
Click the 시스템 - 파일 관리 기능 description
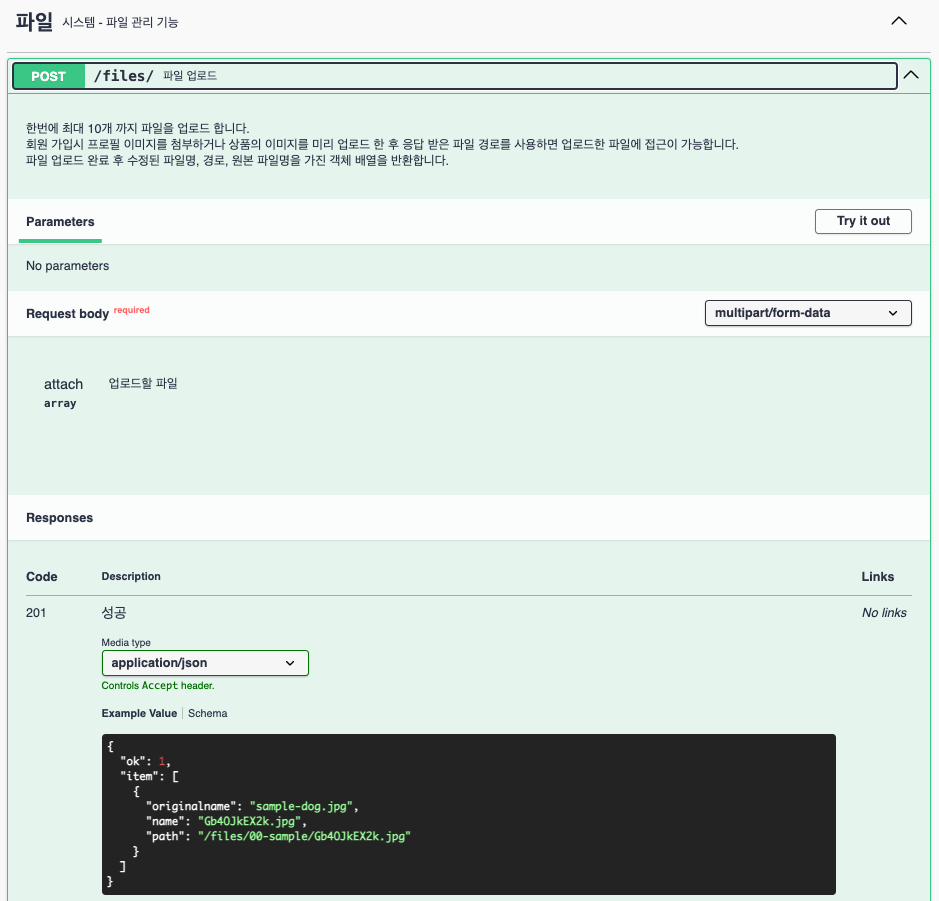click(x=120, y=23)
